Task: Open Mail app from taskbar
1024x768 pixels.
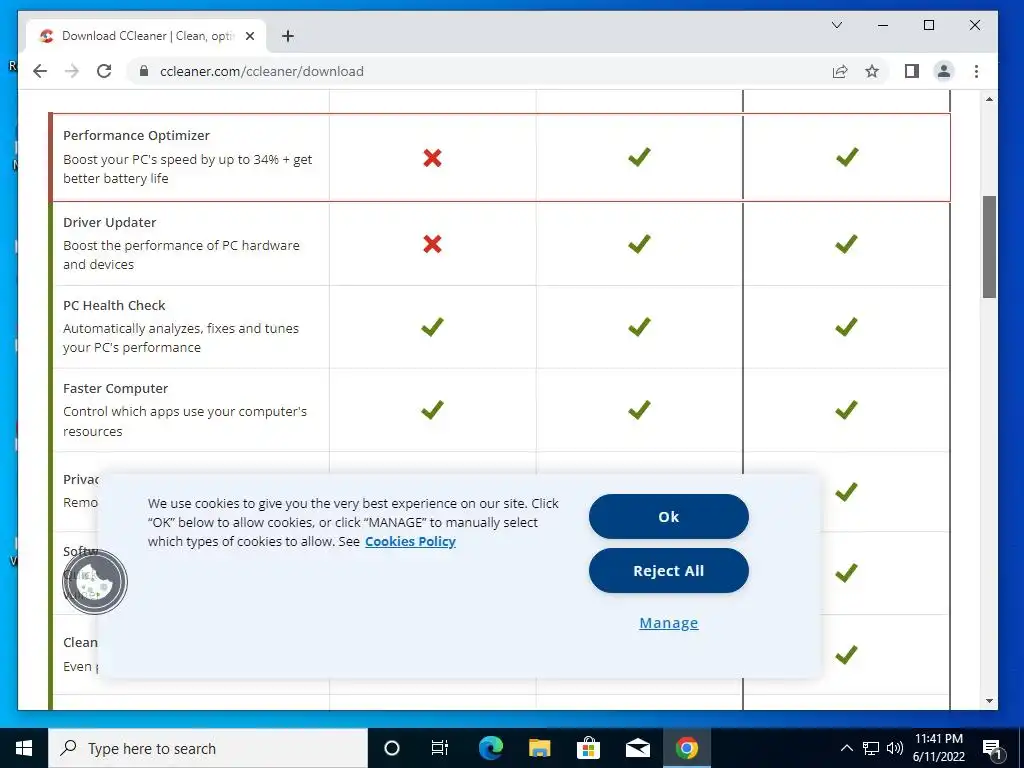Action: (x=637, y=748)
